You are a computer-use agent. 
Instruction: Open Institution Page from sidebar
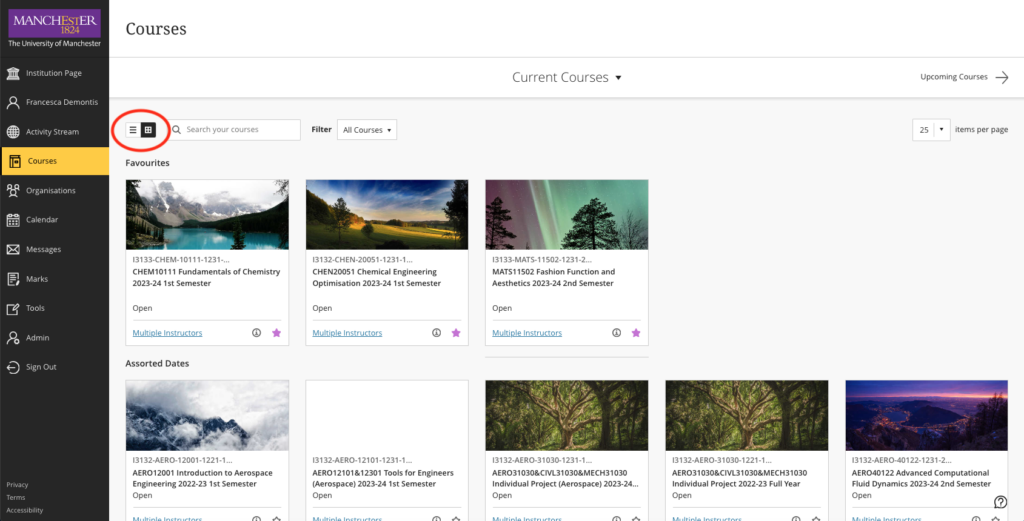[54, 73]
